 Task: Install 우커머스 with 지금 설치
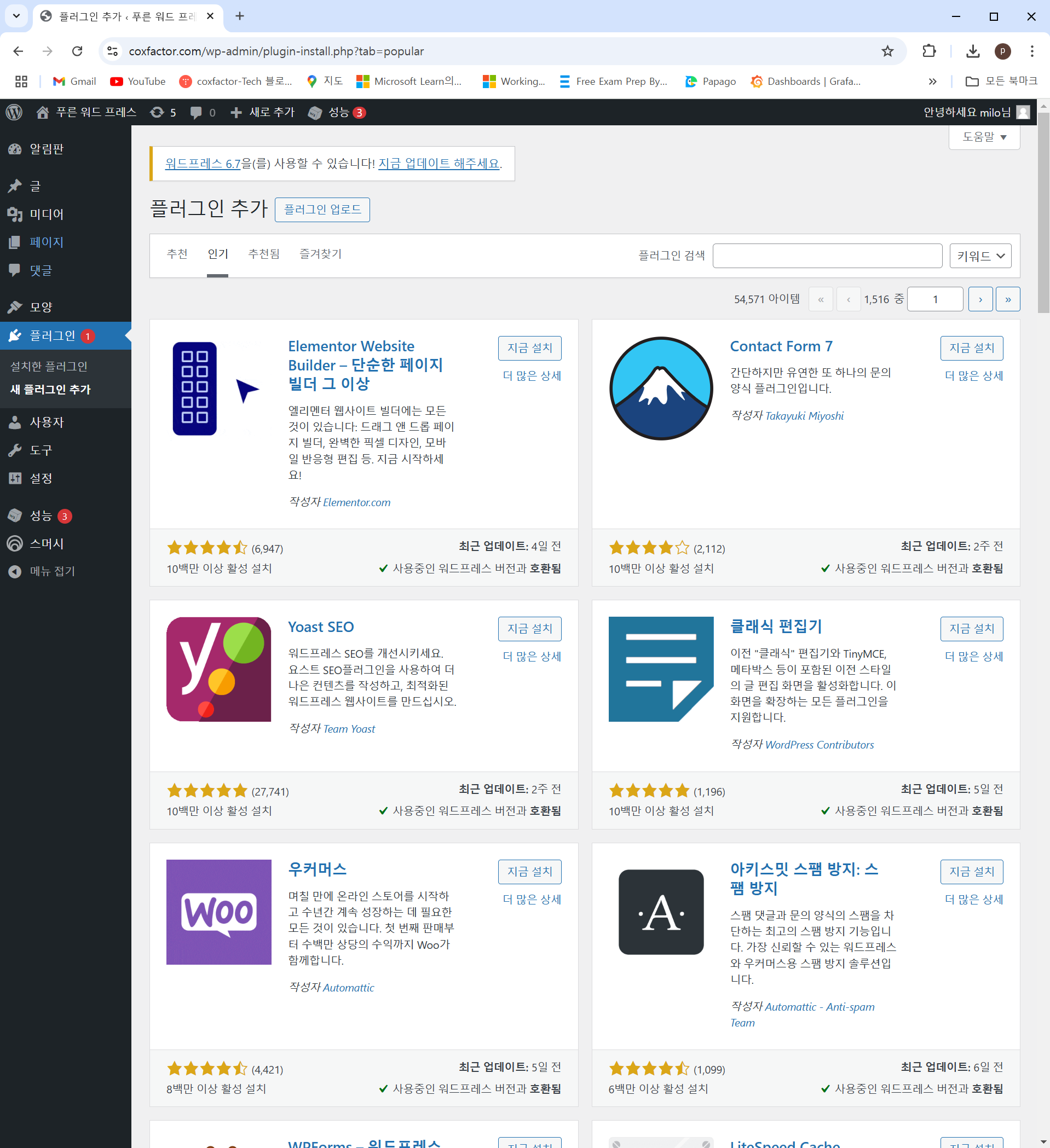point(529,871)
